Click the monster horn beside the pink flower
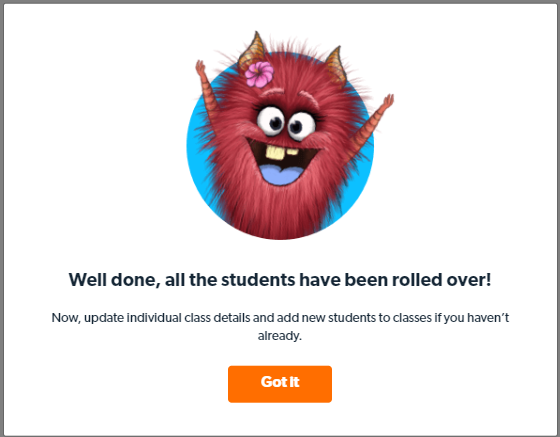This screenshot has width=560, height=437. (x=253, y=50)
